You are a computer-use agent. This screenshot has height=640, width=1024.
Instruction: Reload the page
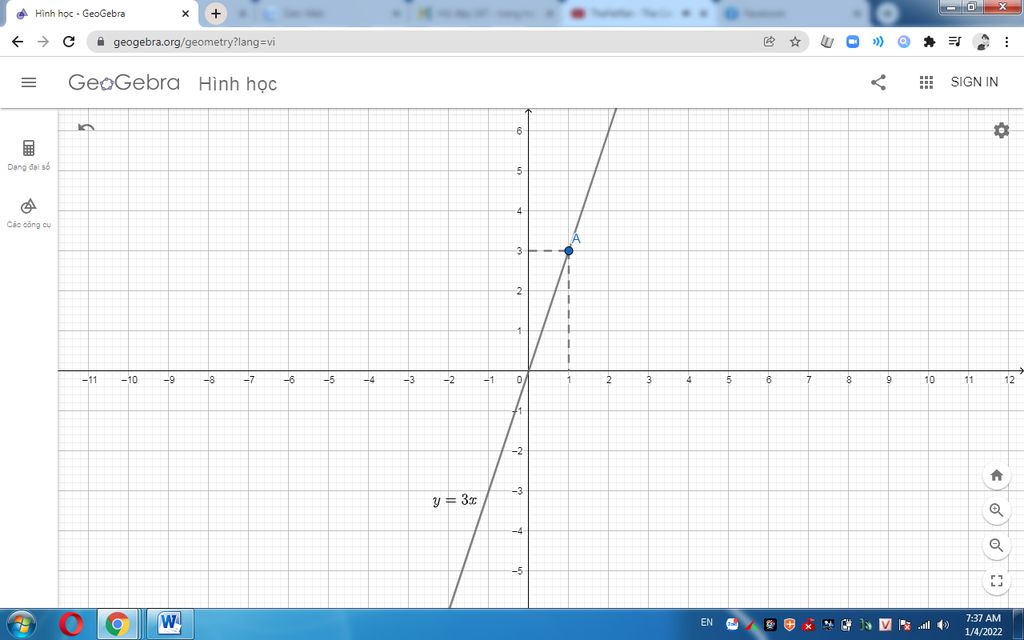69,42
